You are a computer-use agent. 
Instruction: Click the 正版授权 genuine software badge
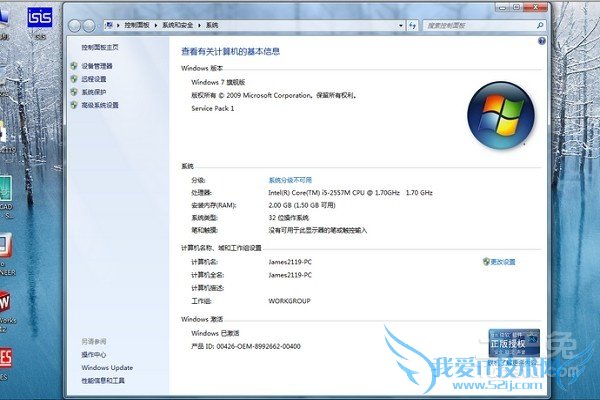coord(514,343)
